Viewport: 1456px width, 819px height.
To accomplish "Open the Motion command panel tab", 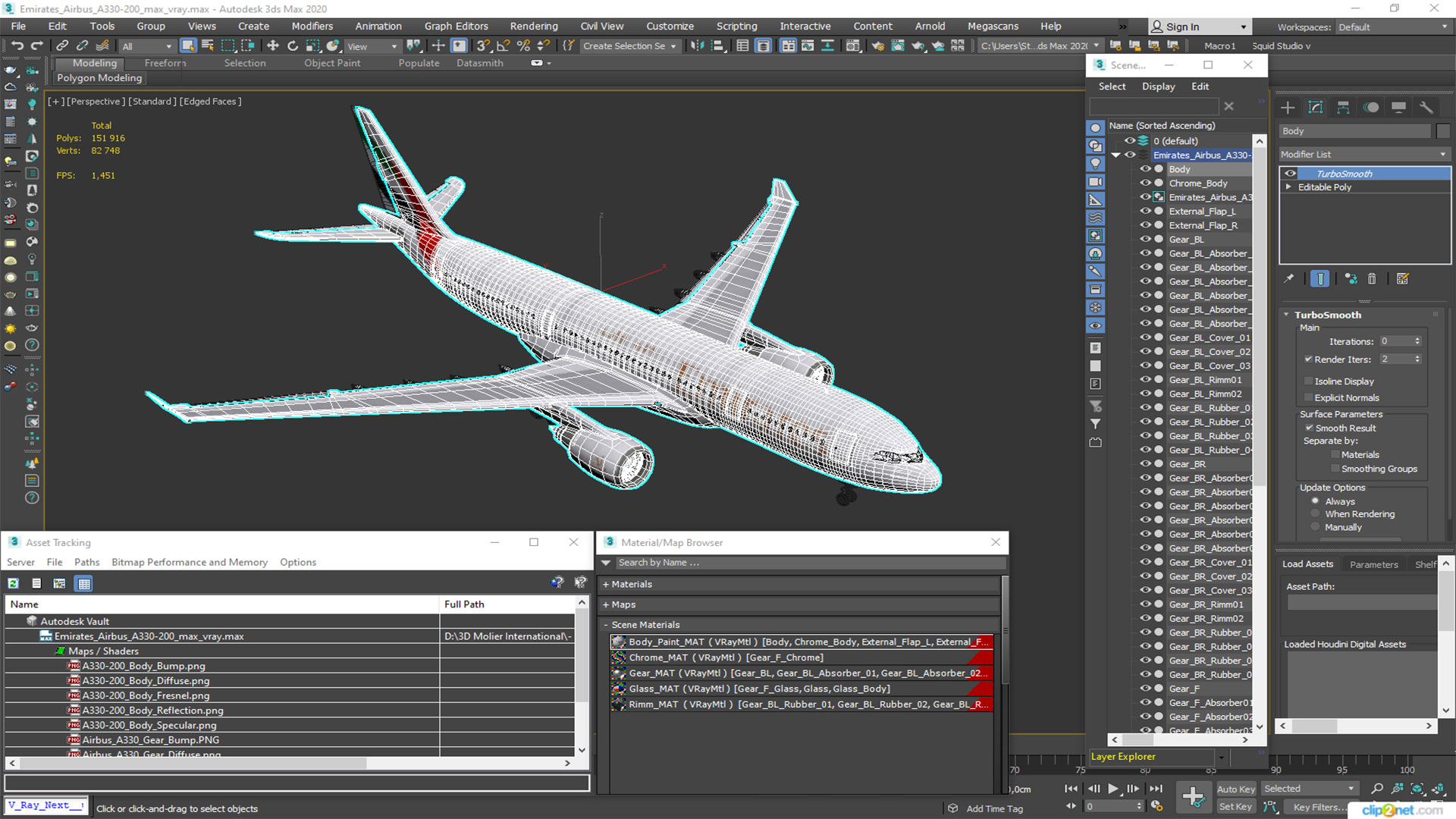I will pos(1371,107).
